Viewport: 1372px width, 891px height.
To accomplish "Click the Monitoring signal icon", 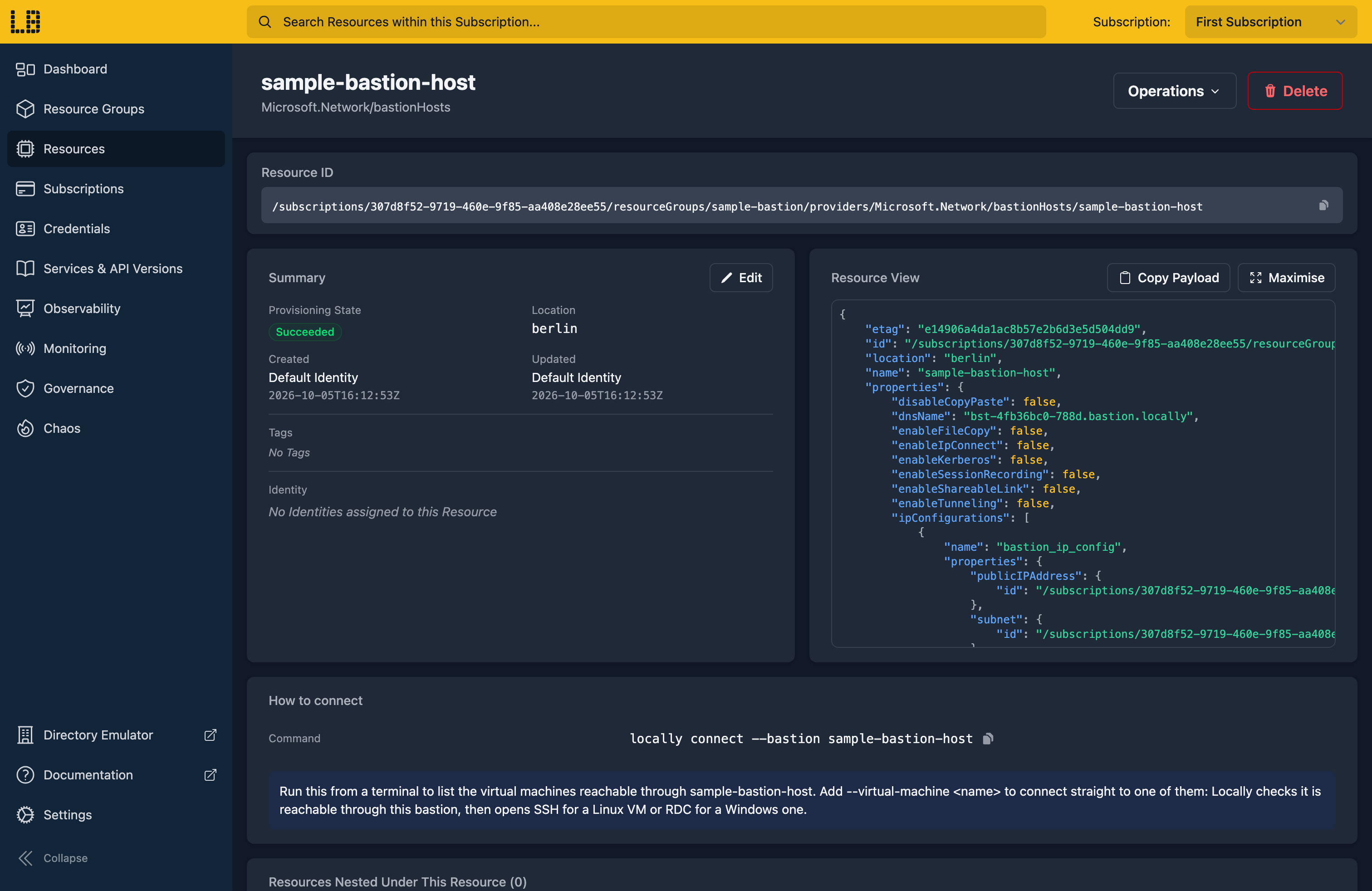I will (25, 349).
